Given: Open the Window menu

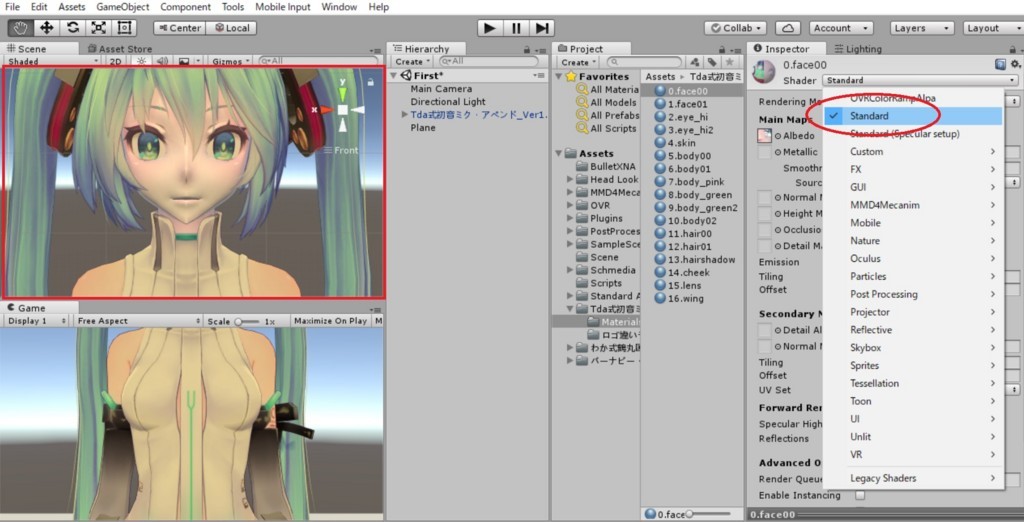Looking at the screenshot, I should pos(339,7).
